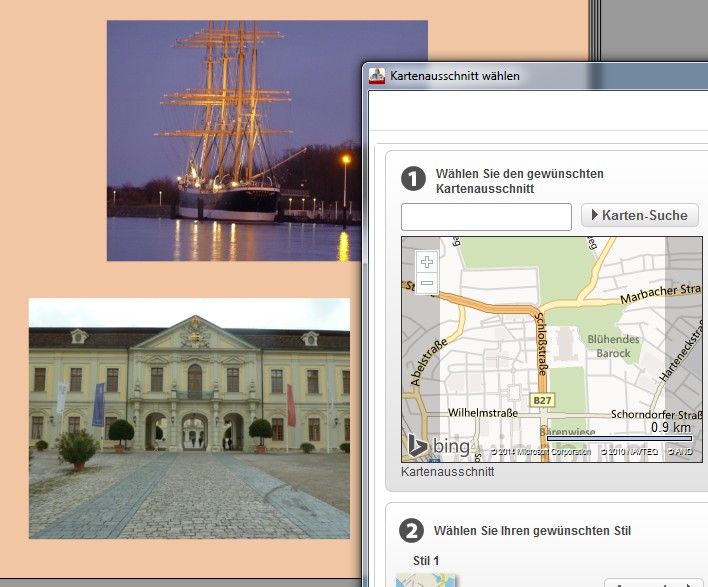Zoom in on the map with plus button
This screenshot has height=587, width=708.
point(427,262)
